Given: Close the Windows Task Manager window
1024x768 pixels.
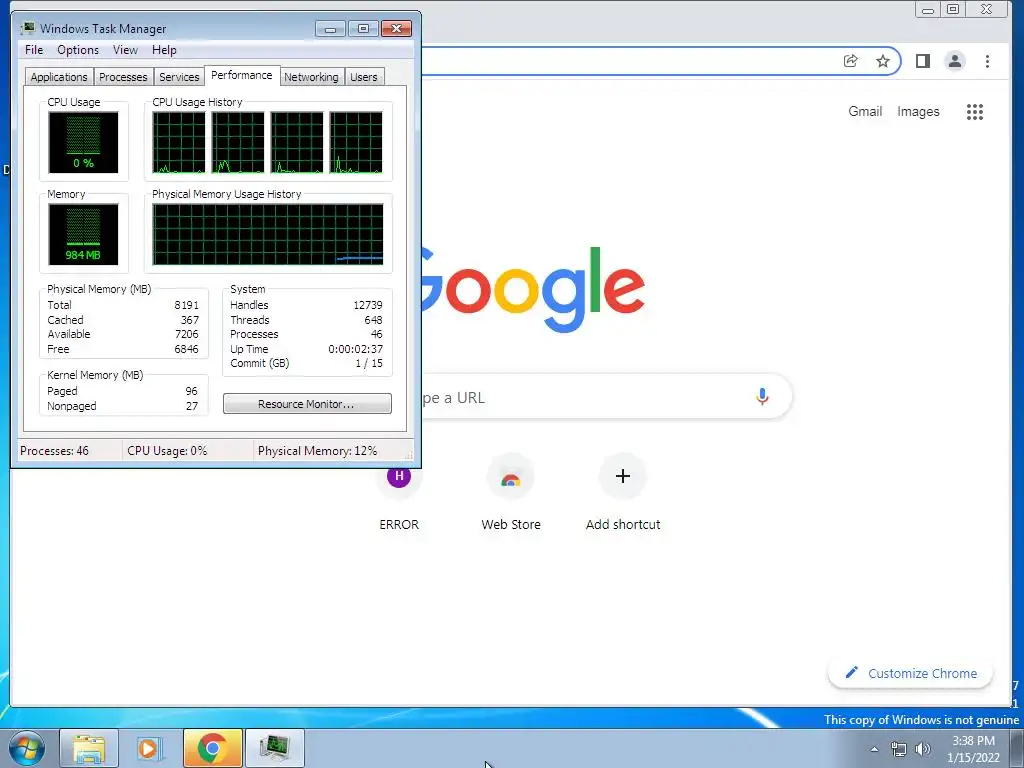Looking at the screenshot, I should pyautogui.click(x=396, y=29).
